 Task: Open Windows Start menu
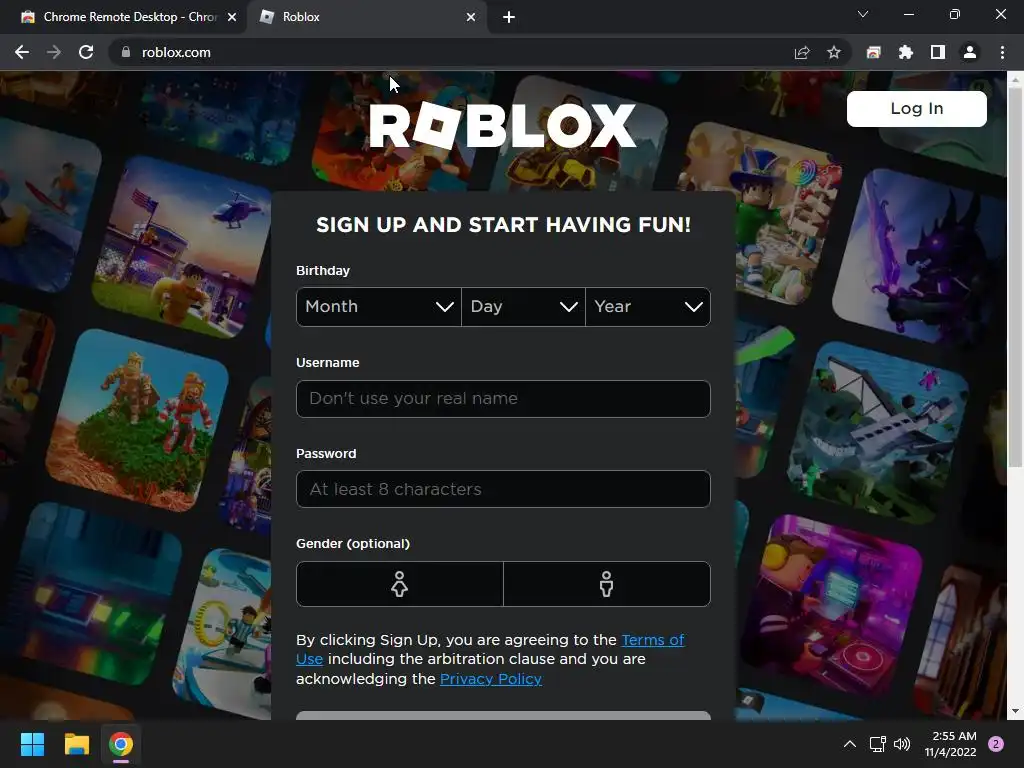(32, 744)
